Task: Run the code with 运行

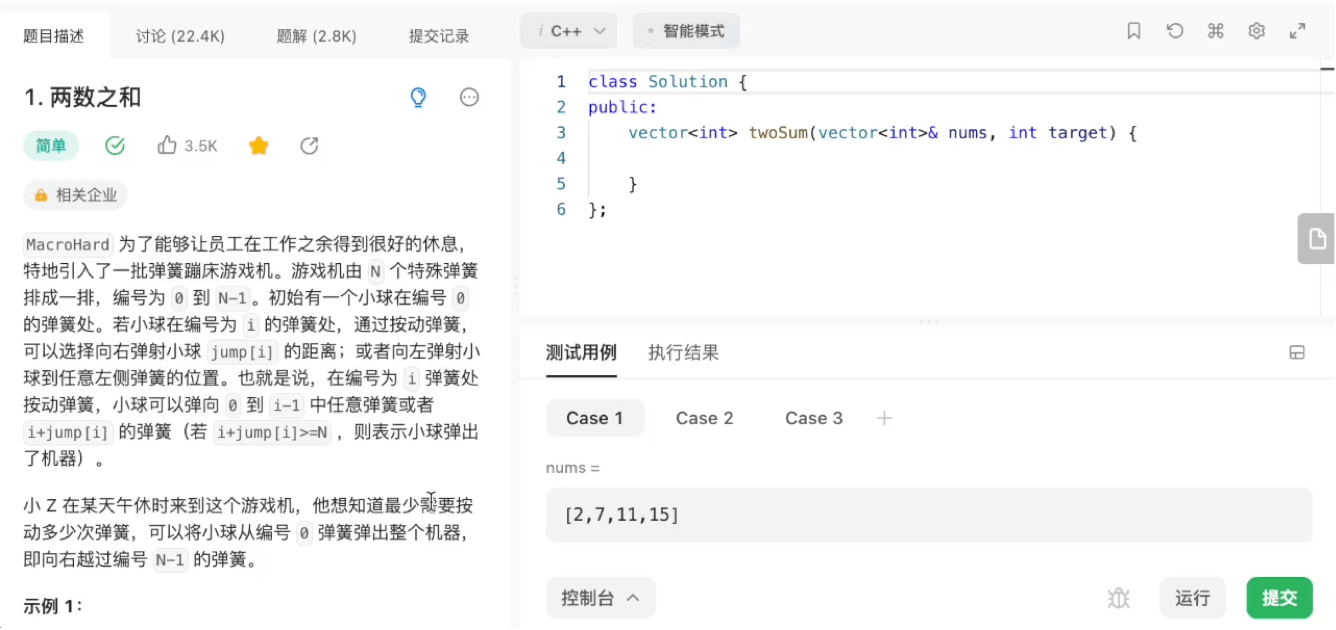Action: click(1192, 597)
